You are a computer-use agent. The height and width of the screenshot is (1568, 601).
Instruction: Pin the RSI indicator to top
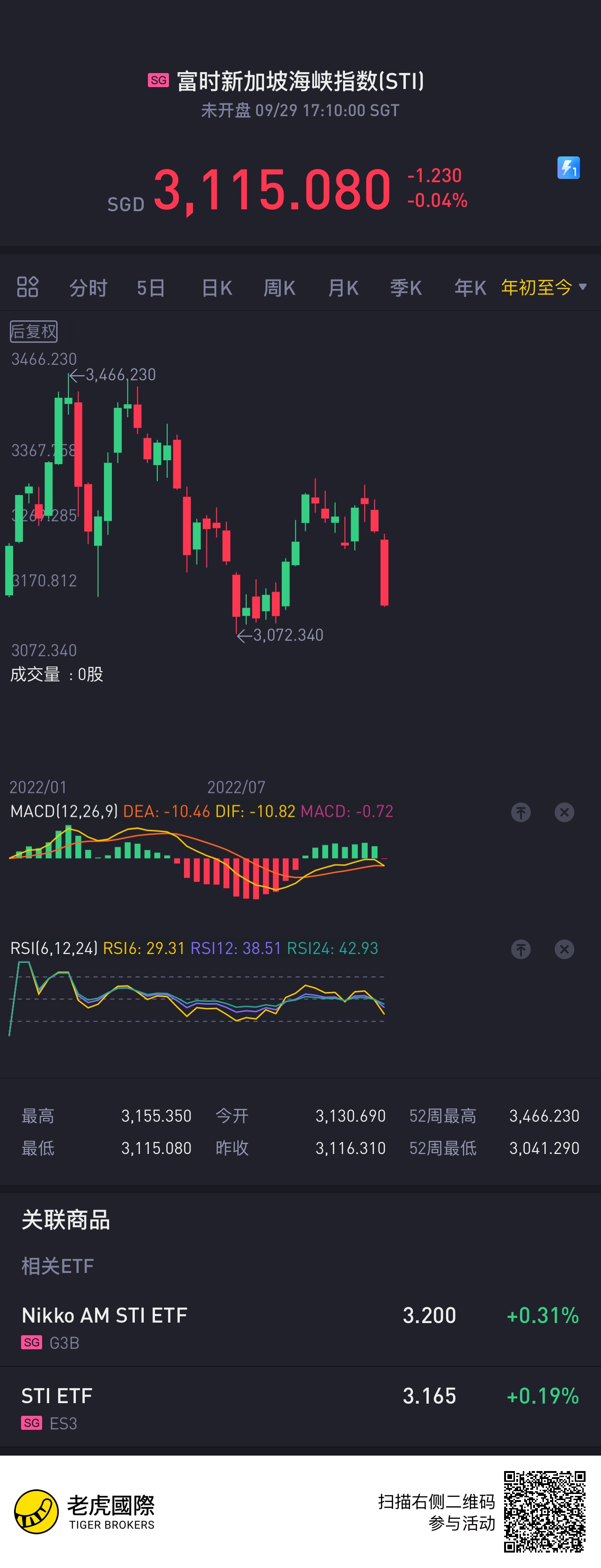pyautogui.click(x=520, y=949)
